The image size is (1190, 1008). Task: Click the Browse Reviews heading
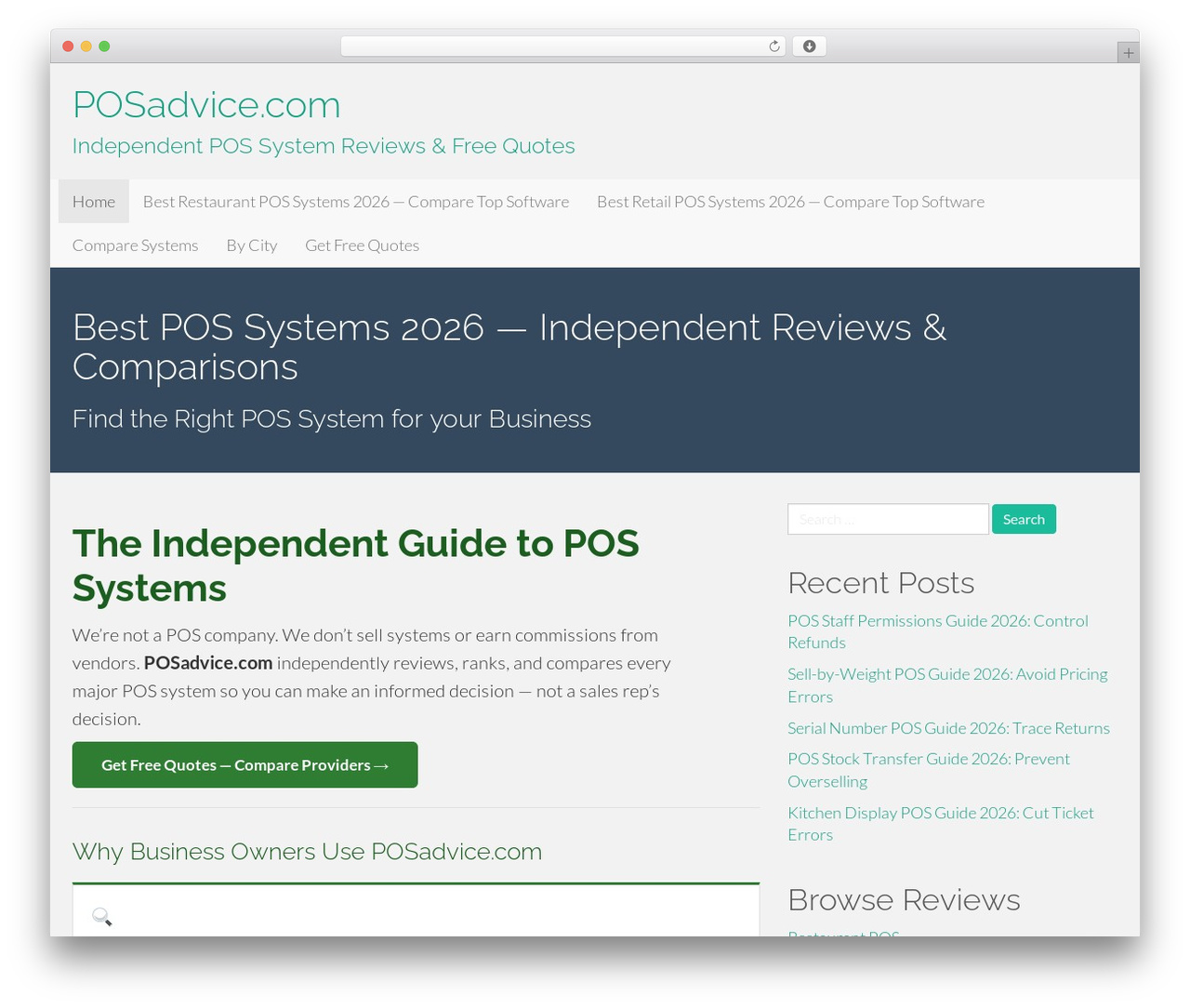coord(904,900)
